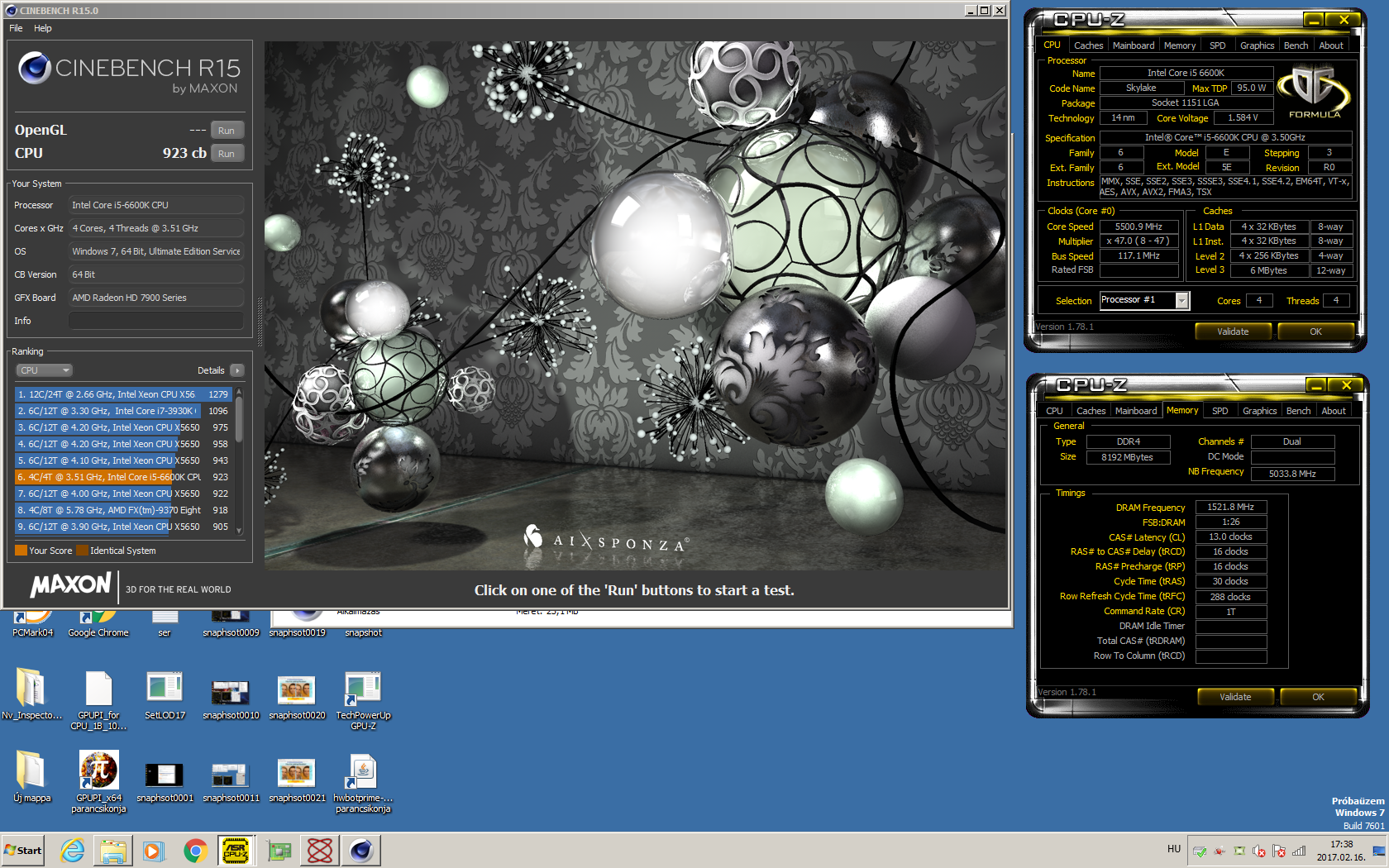Select ranking row 1 Intel Xeon X56 1279
Screen dimensions: 1389x868
click(124, 394)
